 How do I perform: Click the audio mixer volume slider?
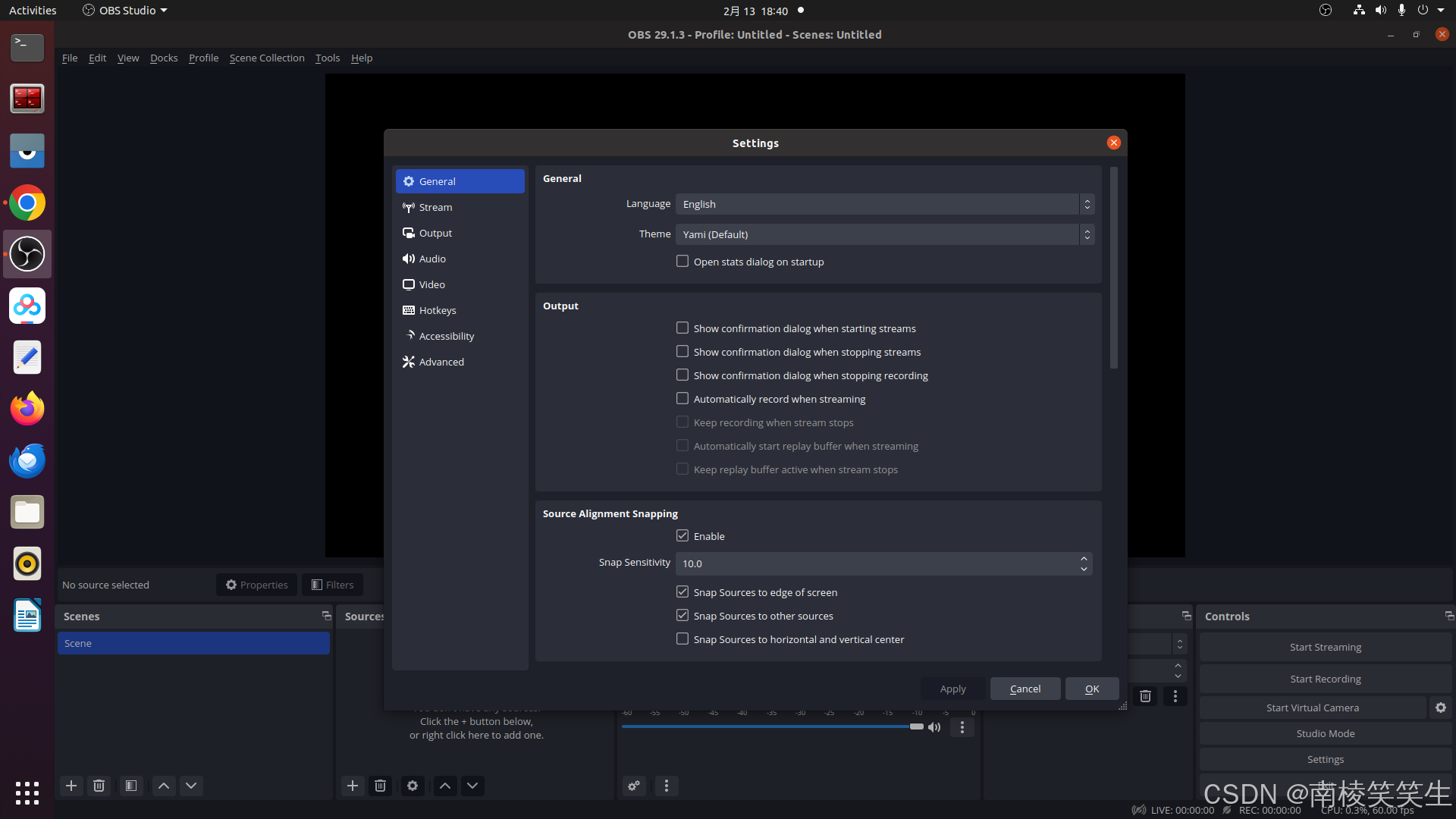[x=770, y=726]
